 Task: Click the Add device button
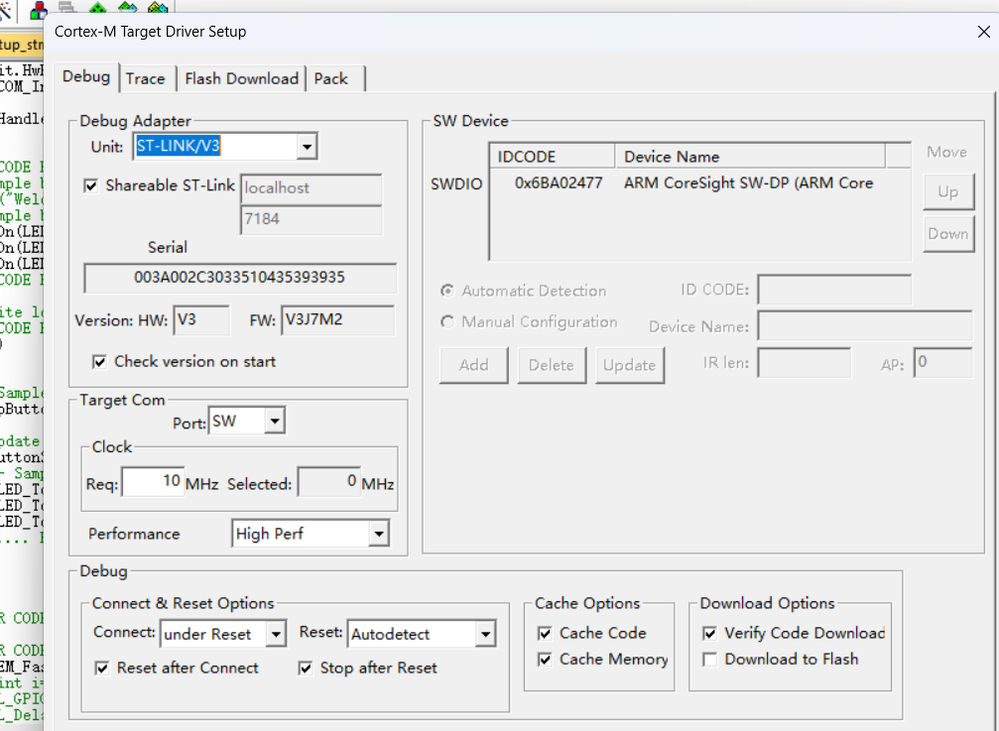pos(473,365)
